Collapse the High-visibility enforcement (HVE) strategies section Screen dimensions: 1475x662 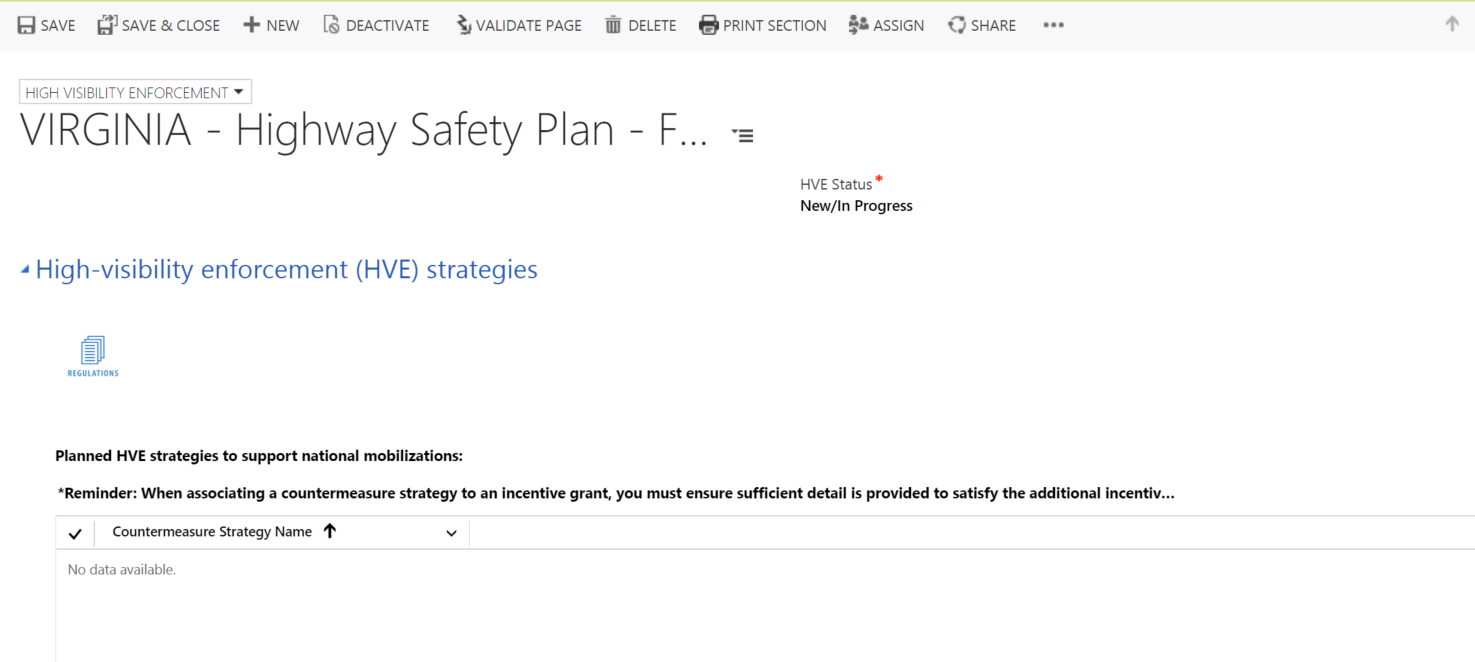[x=25, y=270]
